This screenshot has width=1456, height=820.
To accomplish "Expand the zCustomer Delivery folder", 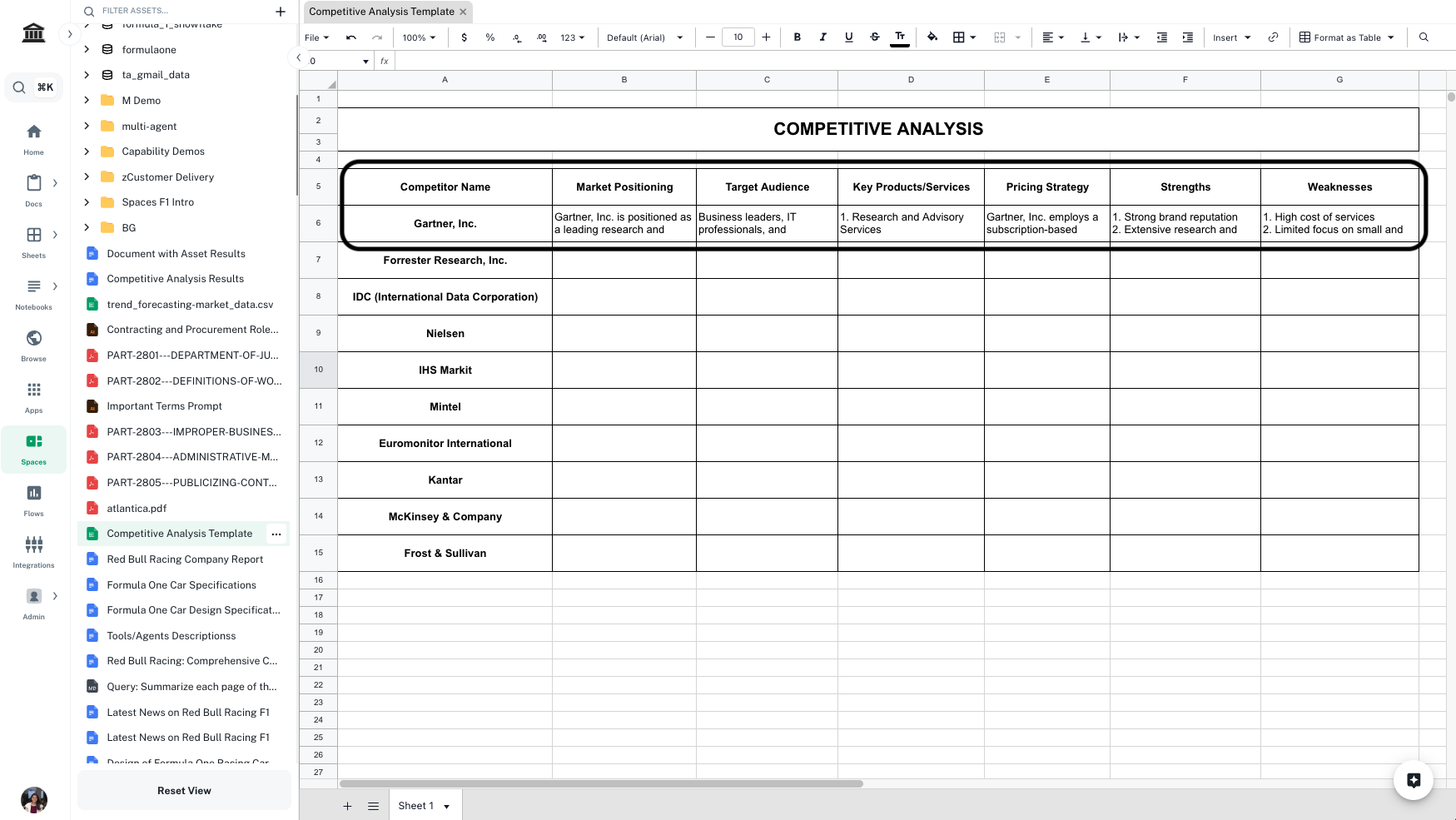I will (87, 177).
